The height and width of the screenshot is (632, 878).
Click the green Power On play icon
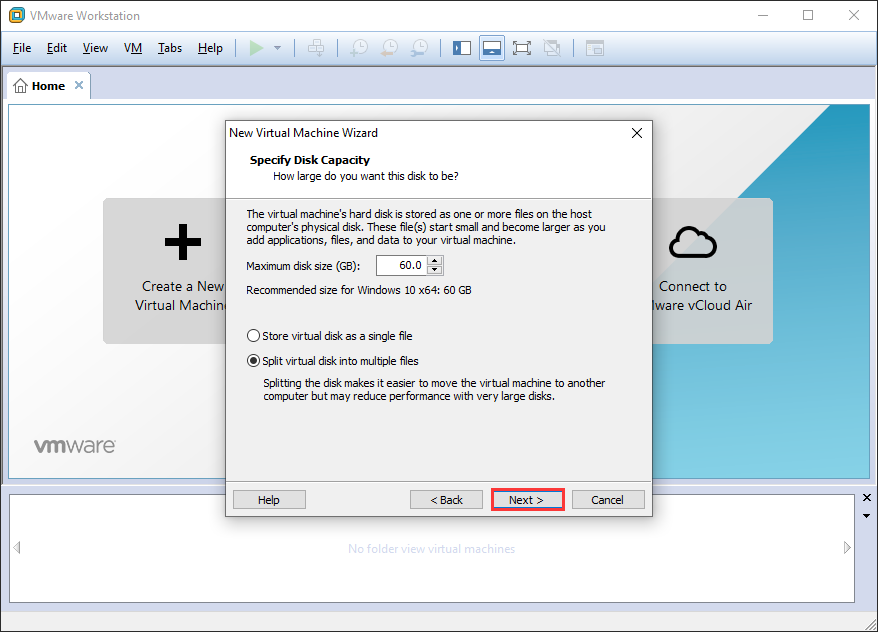256,48
